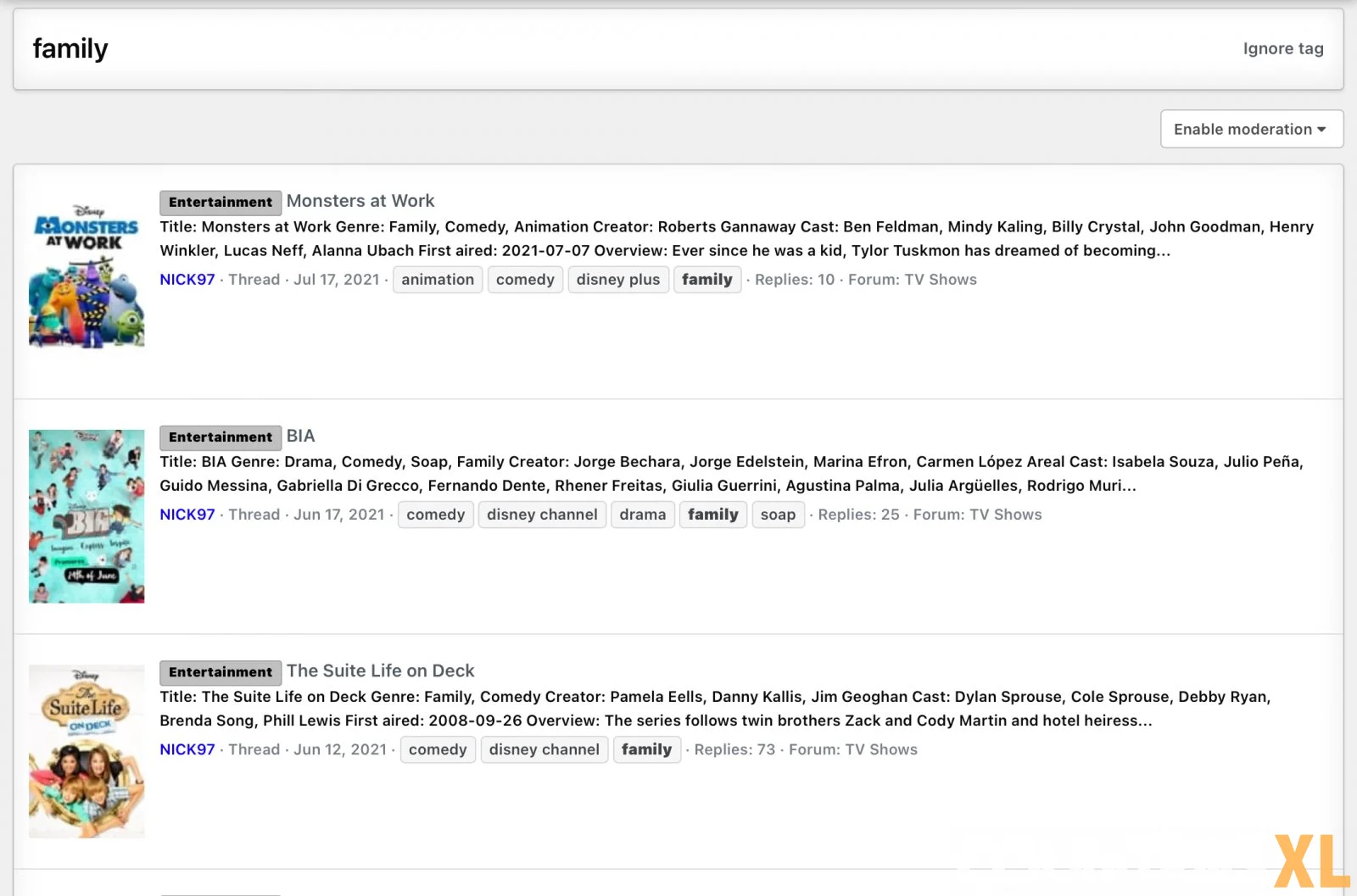
Task: Open the Monsters at Work thread title
Action: (x=360, y=201)
